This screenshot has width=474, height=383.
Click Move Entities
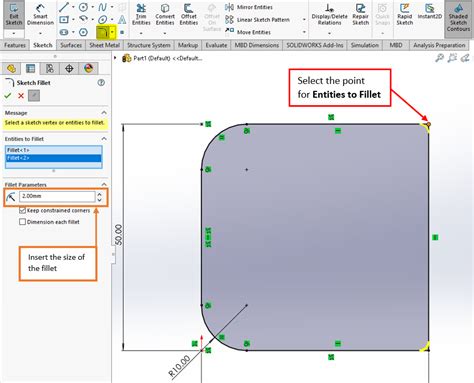pyautogui.click(x=248, y=32)
